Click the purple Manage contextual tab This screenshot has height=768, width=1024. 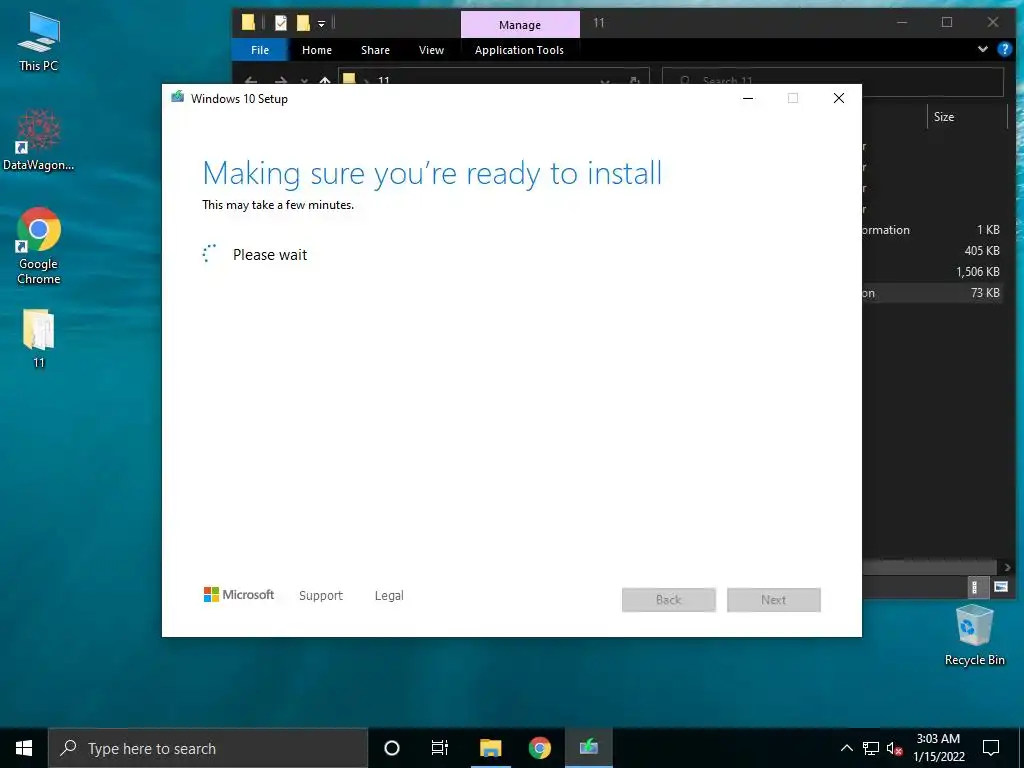tap(520, 25)
